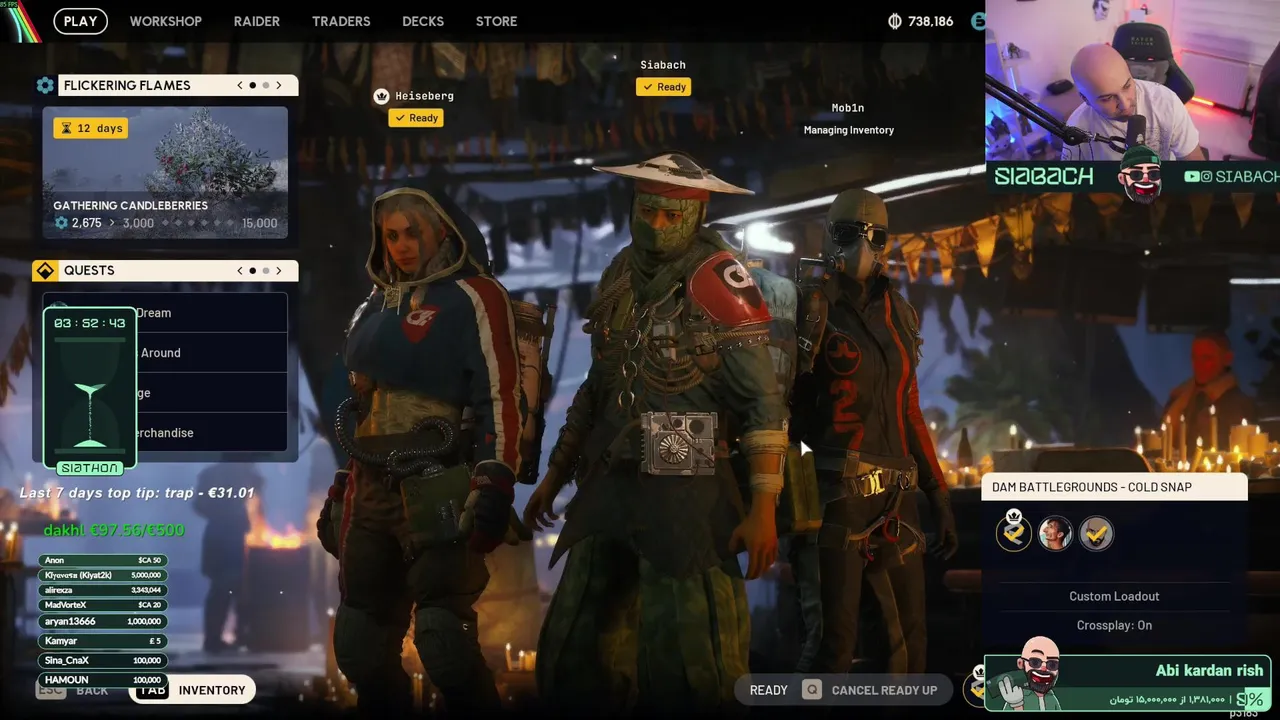Go to the TRADERS tab
The height and width of the screenshot is (720, 1280).
coord(341,21)
